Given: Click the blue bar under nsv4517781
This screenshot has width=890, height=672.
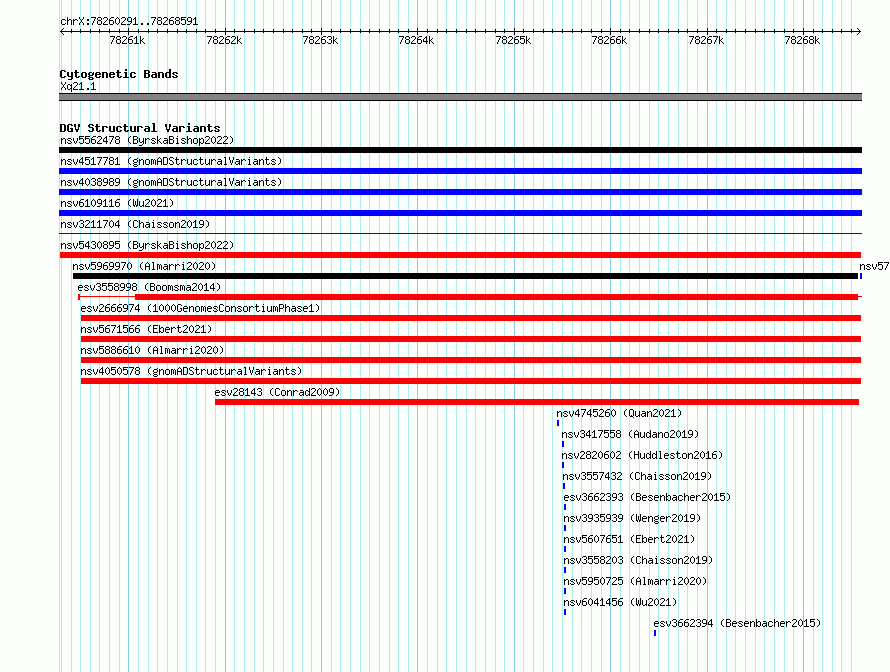Looking at the screenshot, I should [460, 171].
